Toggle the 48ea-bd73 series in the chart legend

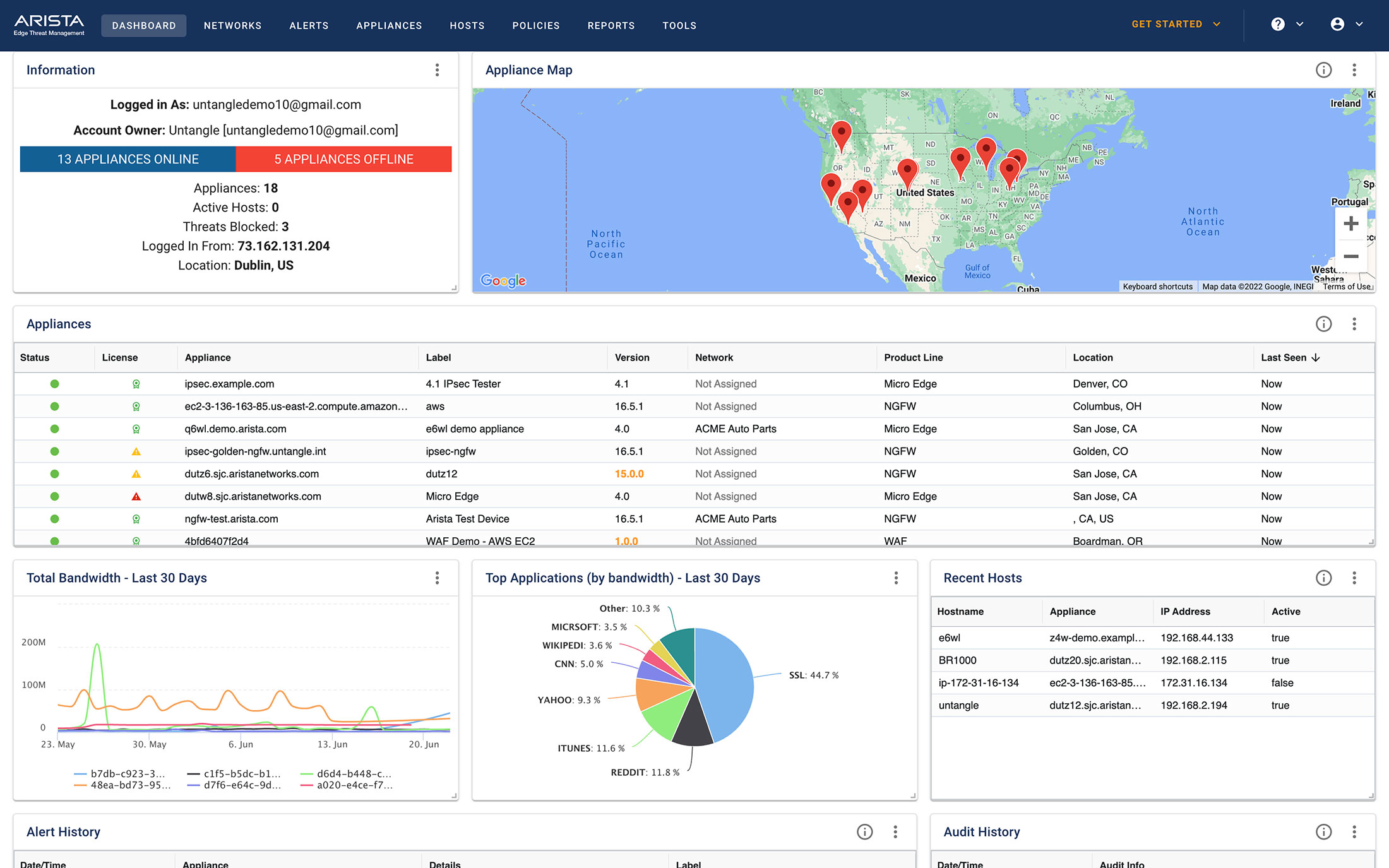(x=122, y=785)
